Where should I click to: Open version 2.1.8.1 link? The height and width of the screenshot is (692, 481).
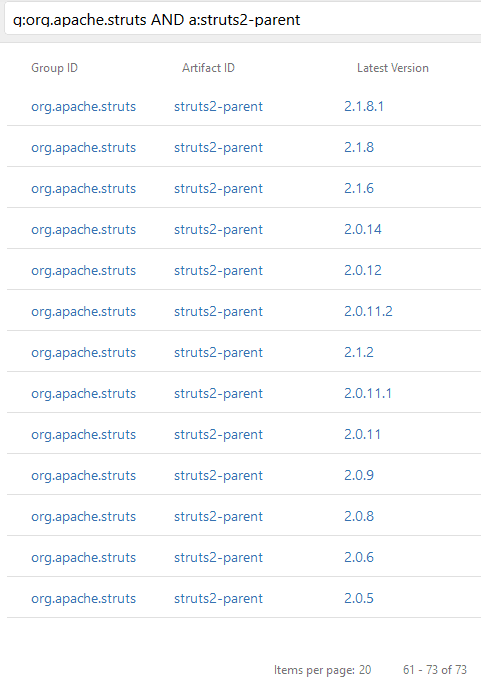pos(364,106)
